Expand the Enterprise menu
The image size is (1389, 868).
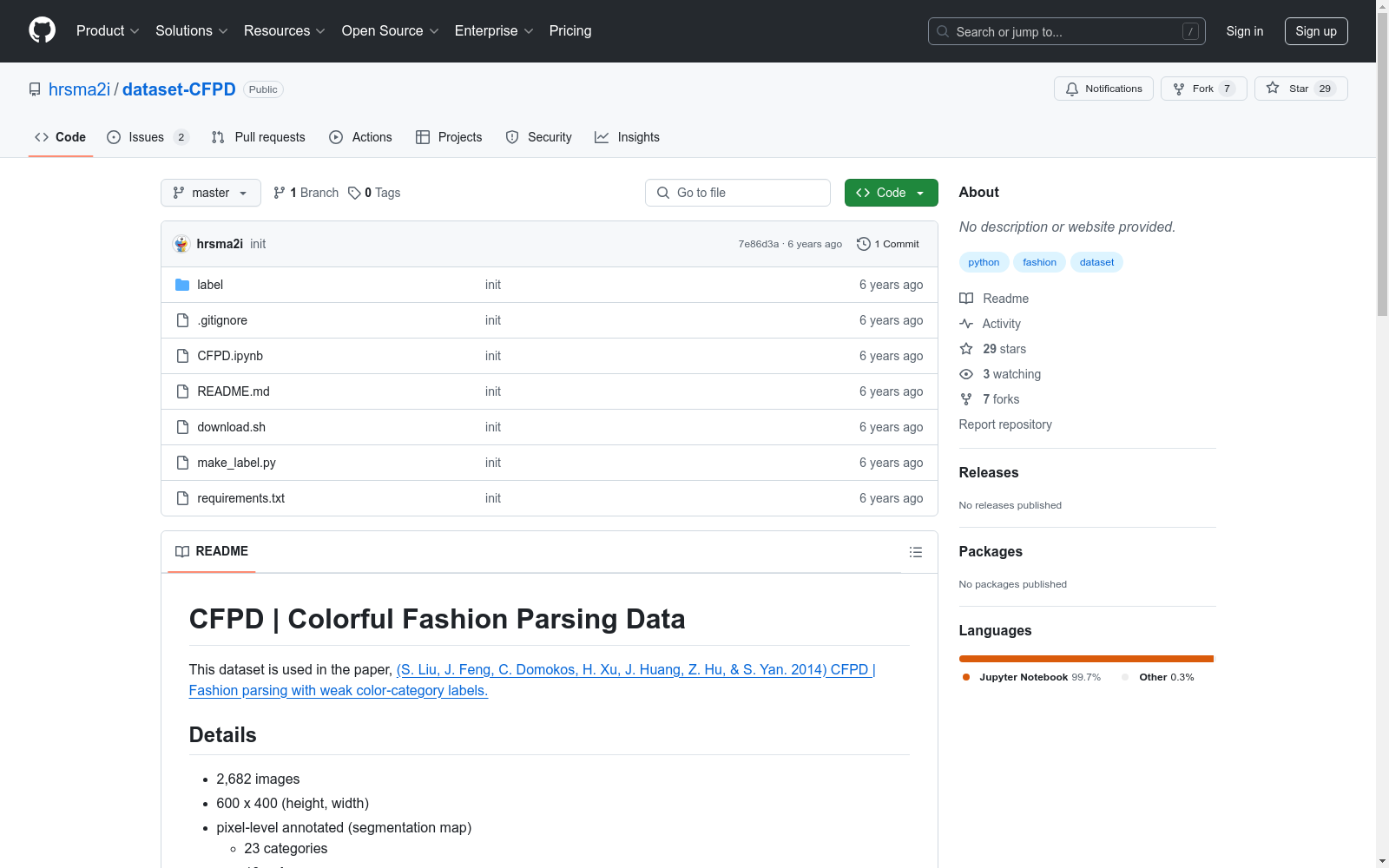coord(494,31)
